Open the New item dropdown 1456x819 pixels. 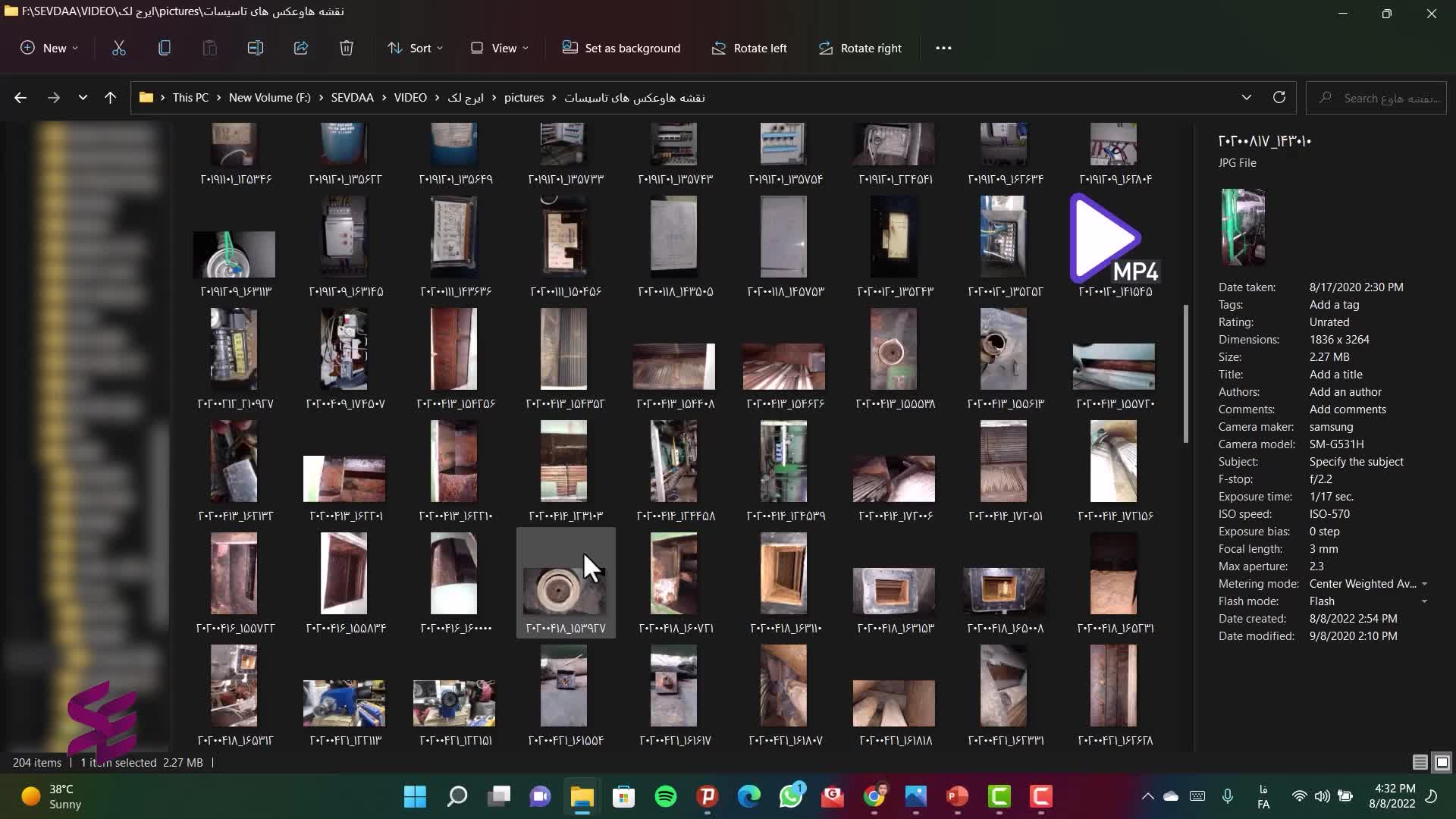(x=49, y=48)
